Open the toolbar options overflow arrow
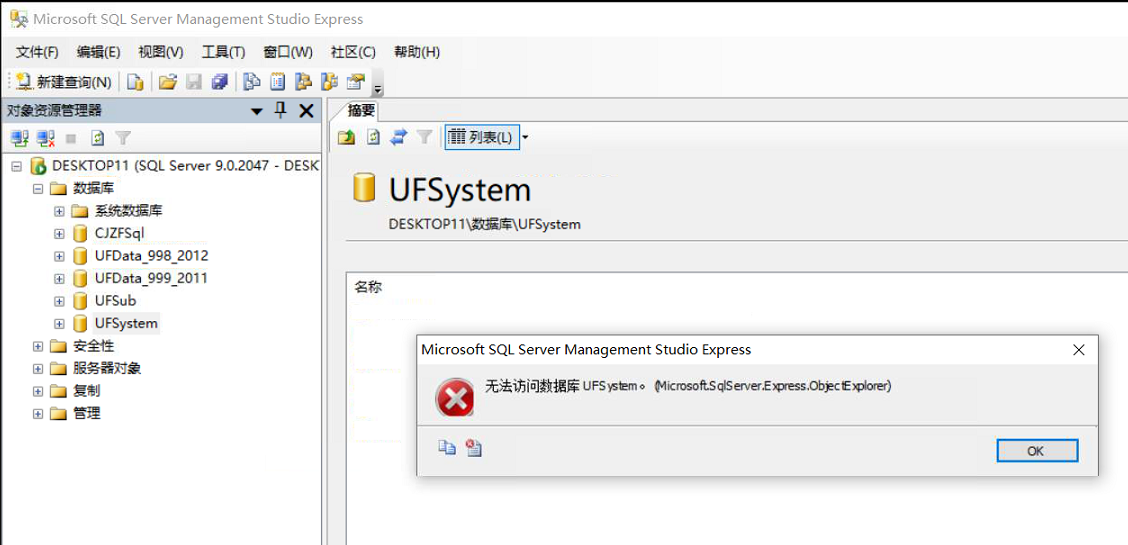The image size is (1128, 545). 378,88
